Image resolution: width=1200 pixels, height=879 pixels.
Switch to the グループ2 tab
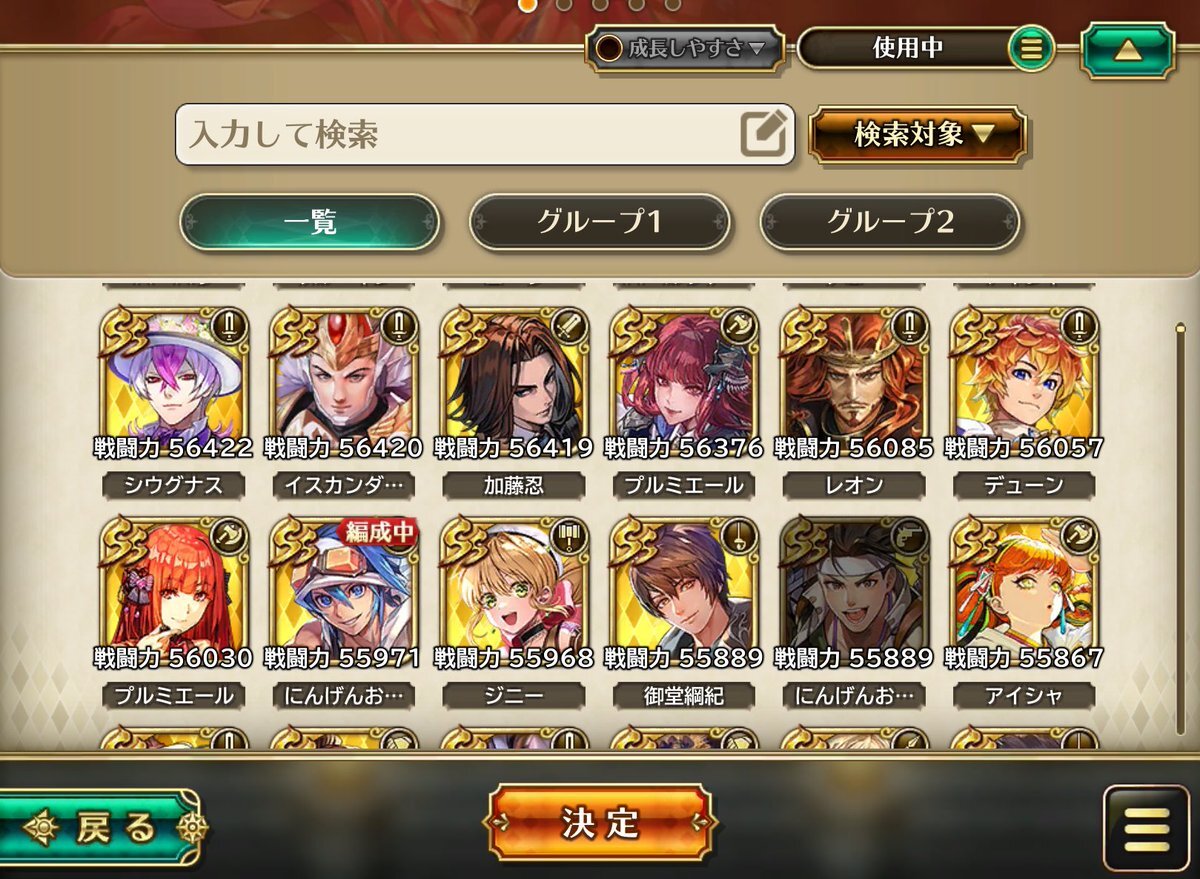[x=890, y=222]
